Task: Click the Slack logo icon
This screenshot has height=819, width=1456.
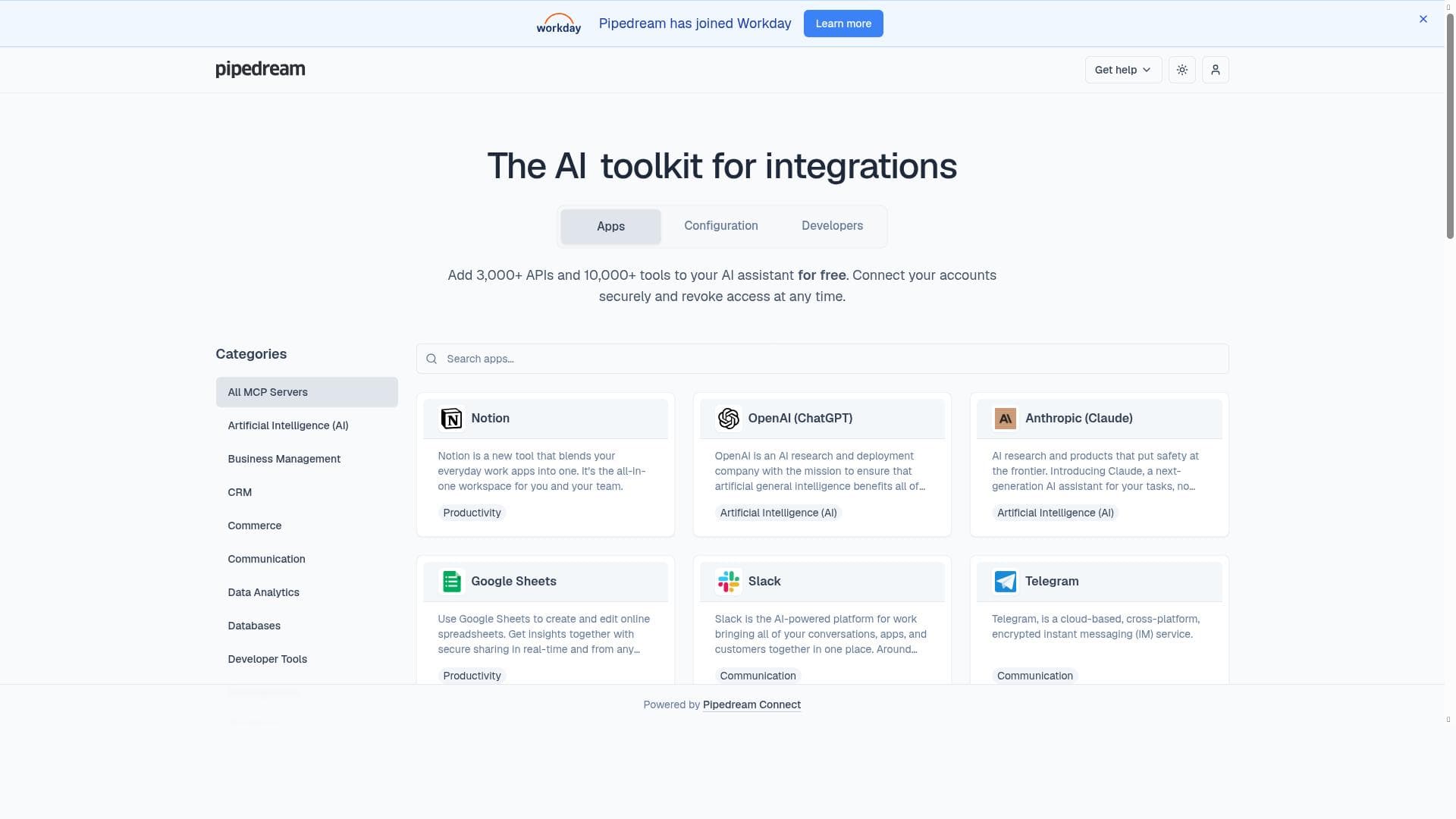Action: coord(728,582)
